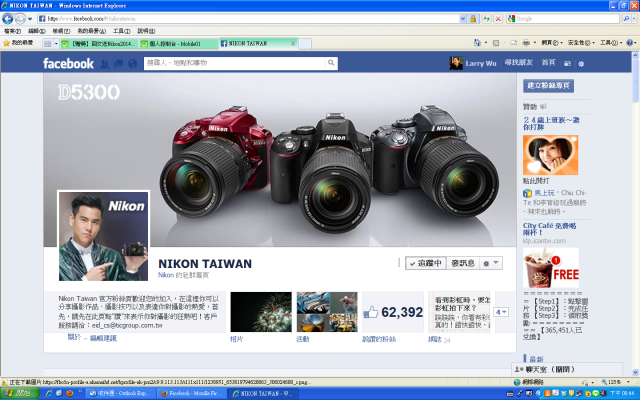The width and height of the screenshot is (640, 400).
Task: Click the browser Forward arrow button
Action: pos(20,19)
